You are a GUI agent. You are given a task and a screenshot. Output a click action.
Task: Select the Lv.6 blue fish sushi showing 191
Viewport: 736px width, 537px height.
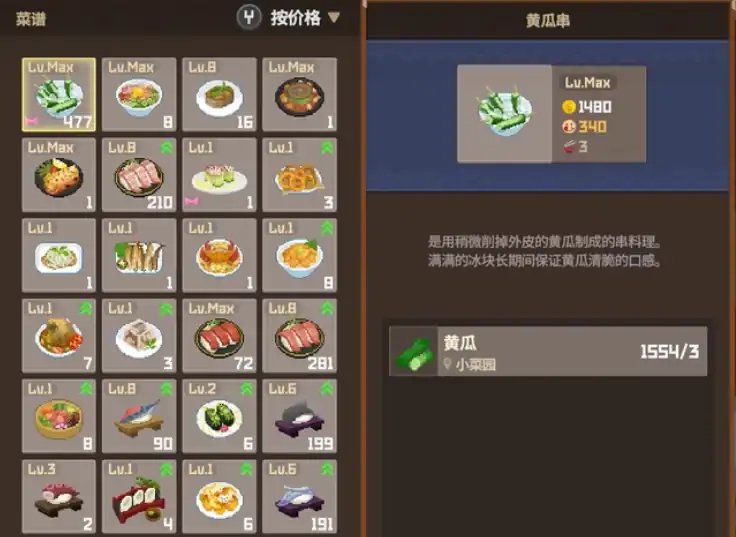coord(299,496)
